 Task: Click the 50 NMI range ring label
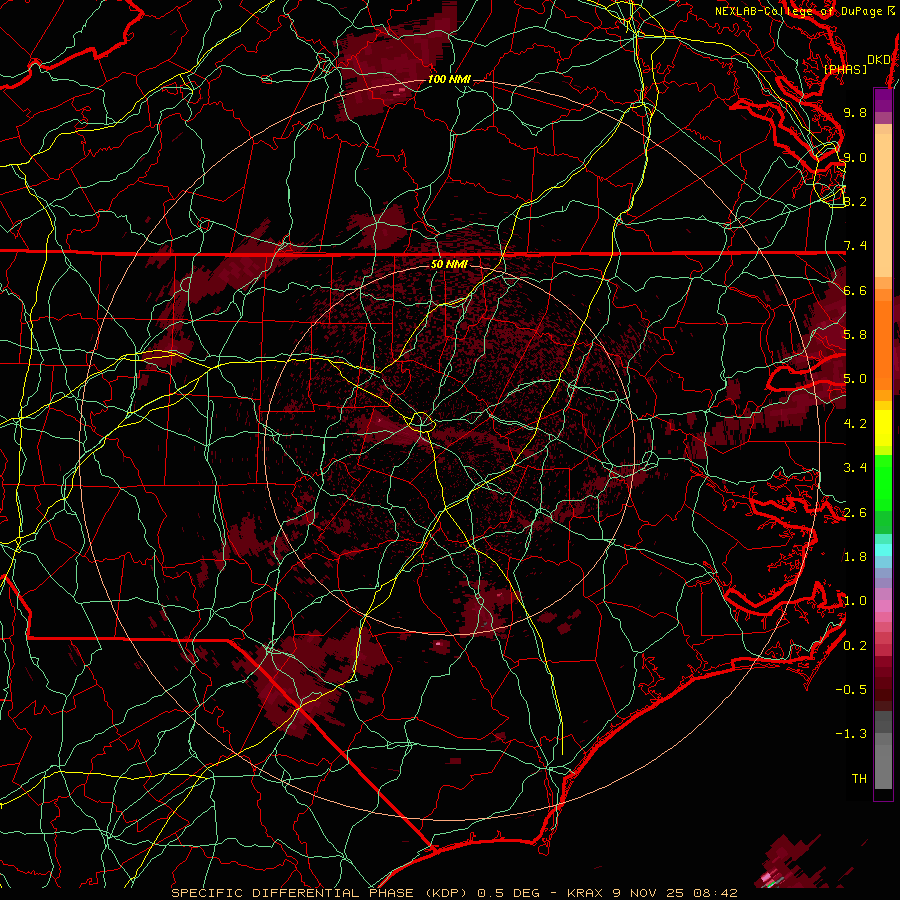coord(449,264)
